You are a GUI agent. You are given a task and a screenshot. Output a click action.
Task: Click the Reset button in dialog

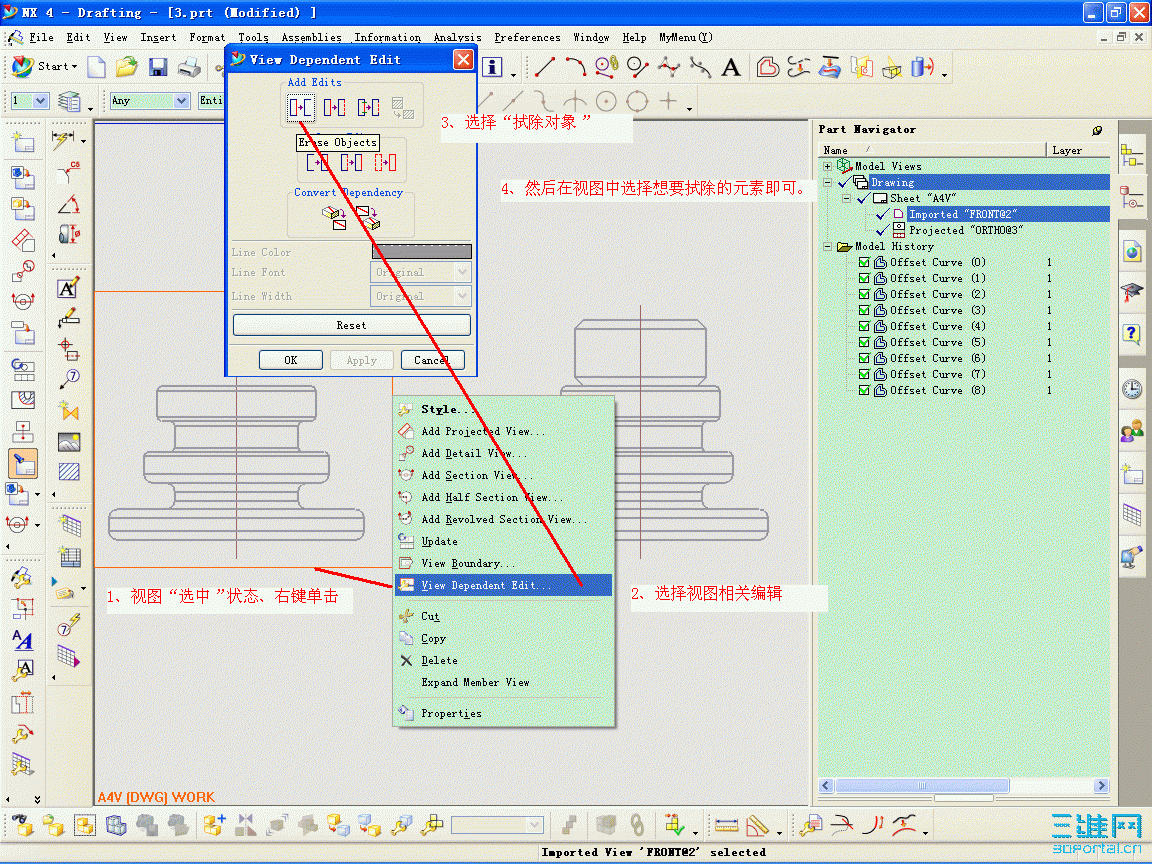pyautogui.click(x=351, y=325)
